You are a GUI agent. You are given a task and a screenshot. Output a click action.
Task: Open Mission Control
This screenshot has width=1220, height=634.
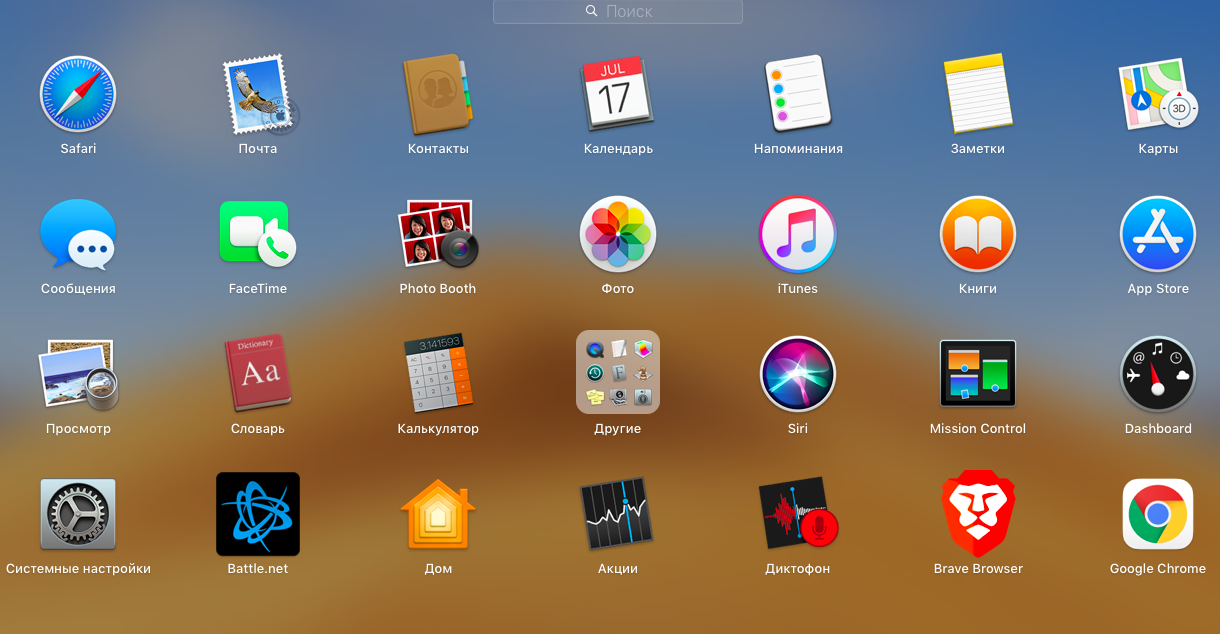coord(978,374)
